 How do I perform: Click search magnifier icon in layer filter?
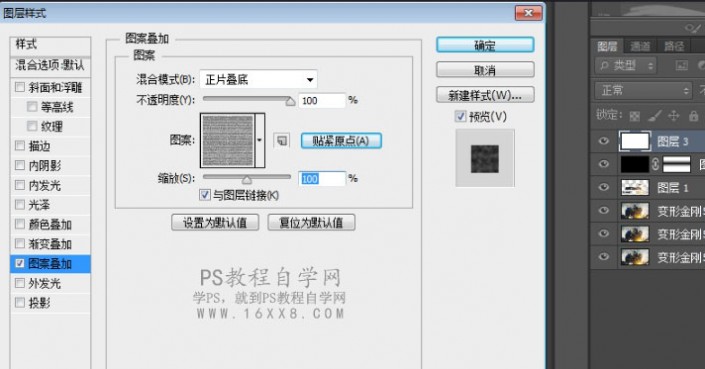point(603,66)
